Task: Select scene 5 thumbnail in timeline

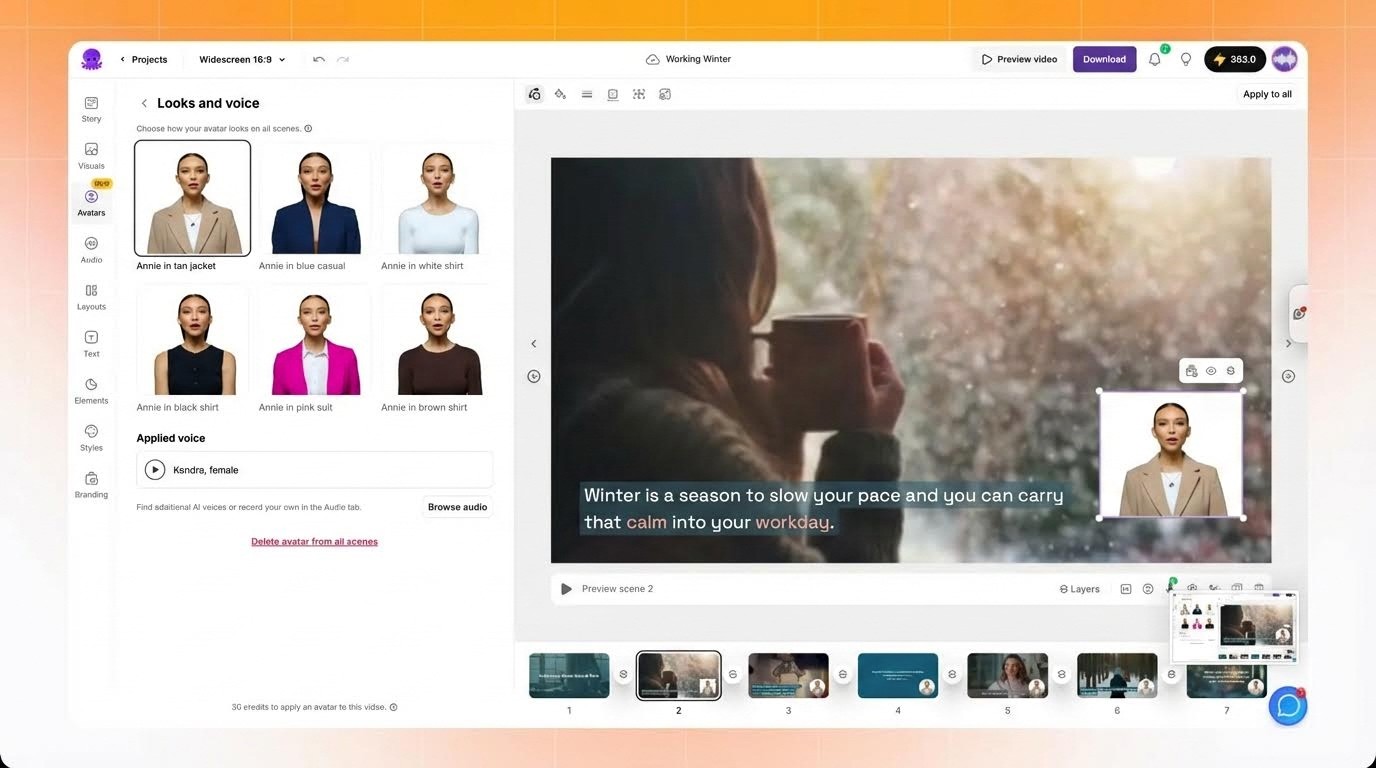Action: coord(1007,675)
